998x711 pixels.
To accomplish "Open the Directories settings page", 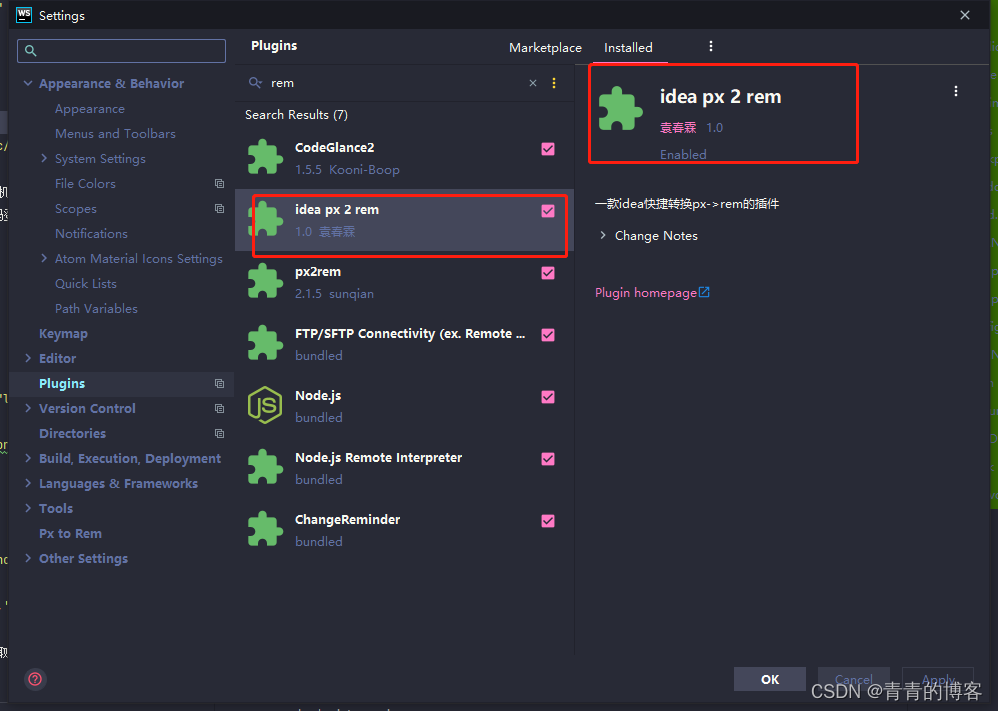I will [x=73, y=433].
